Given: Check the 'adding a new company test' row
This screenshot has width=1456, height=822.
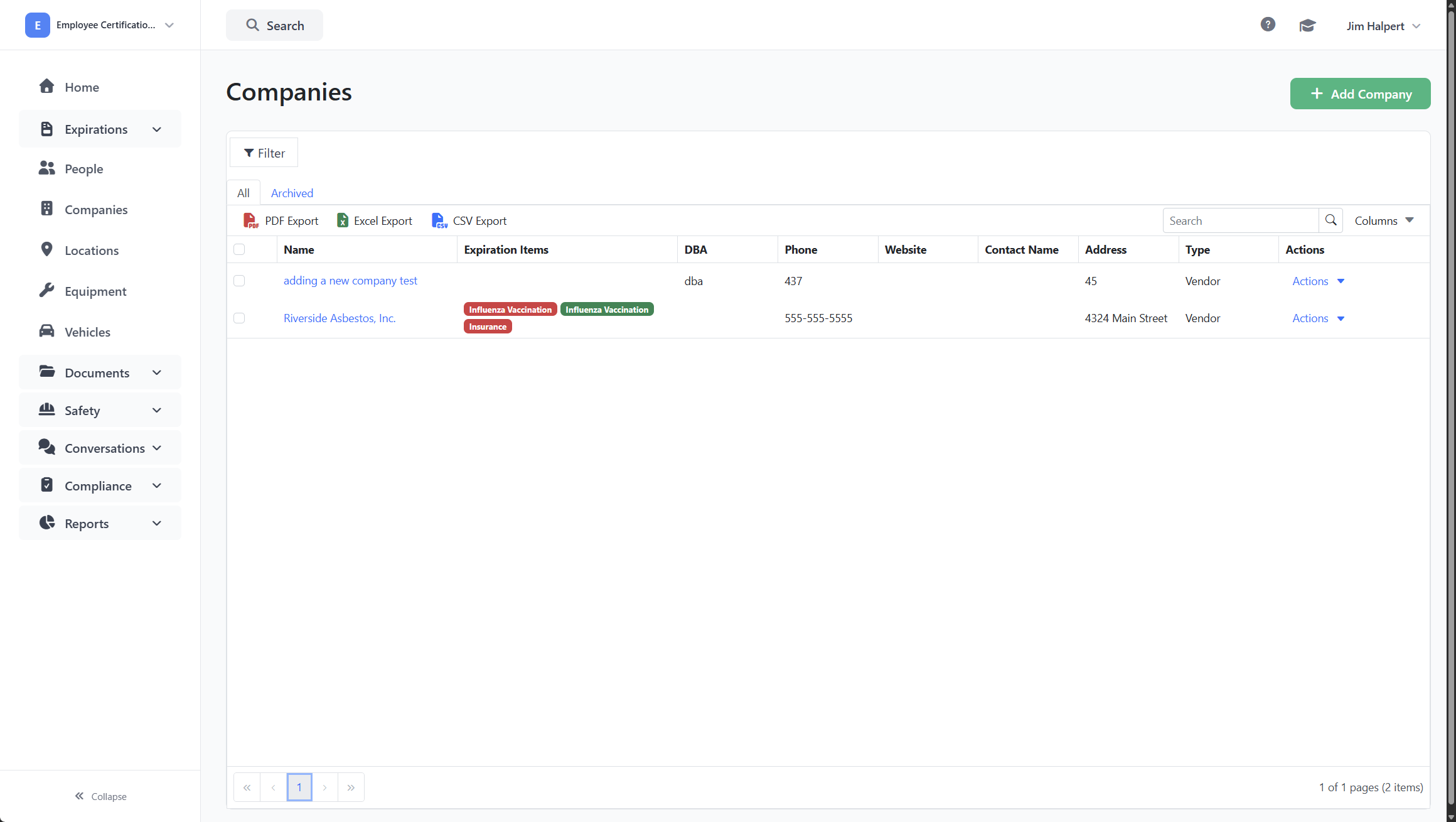Looking at the screenshot, I should click(239, 281).
